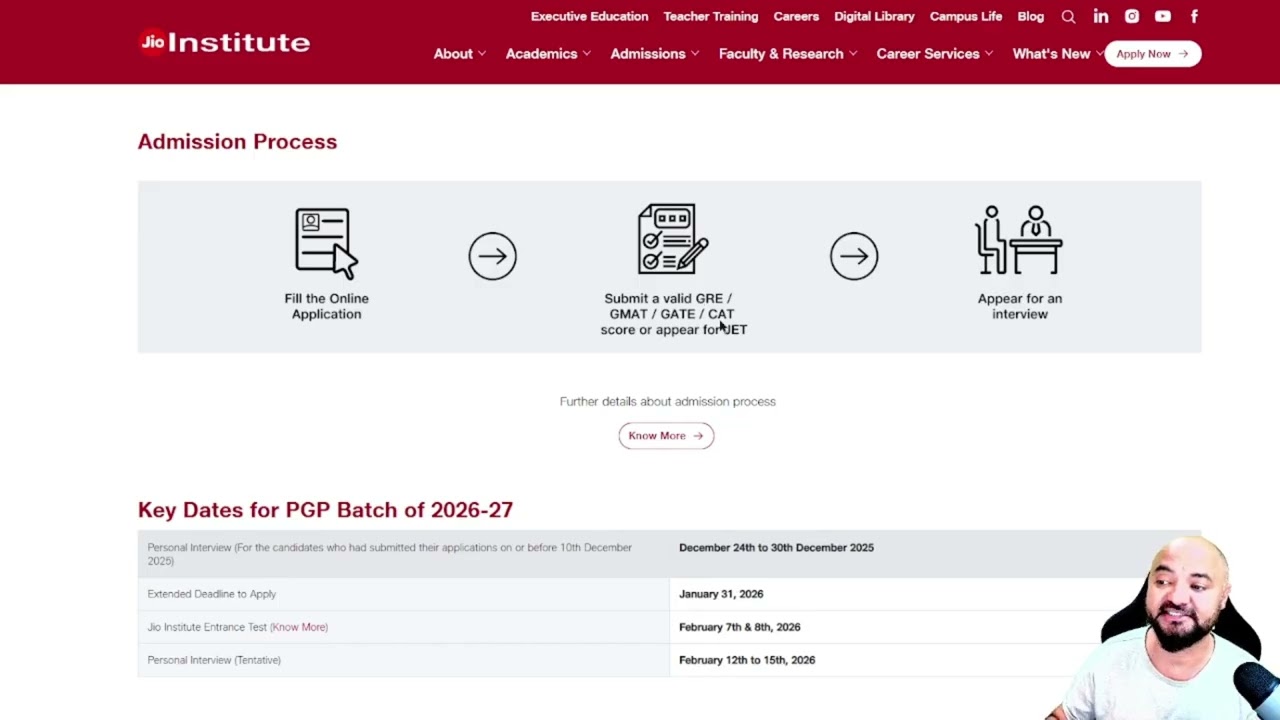Click the test score checklist icon
The width and height of the screenshot is (1280, 720).
pos(673,239)
